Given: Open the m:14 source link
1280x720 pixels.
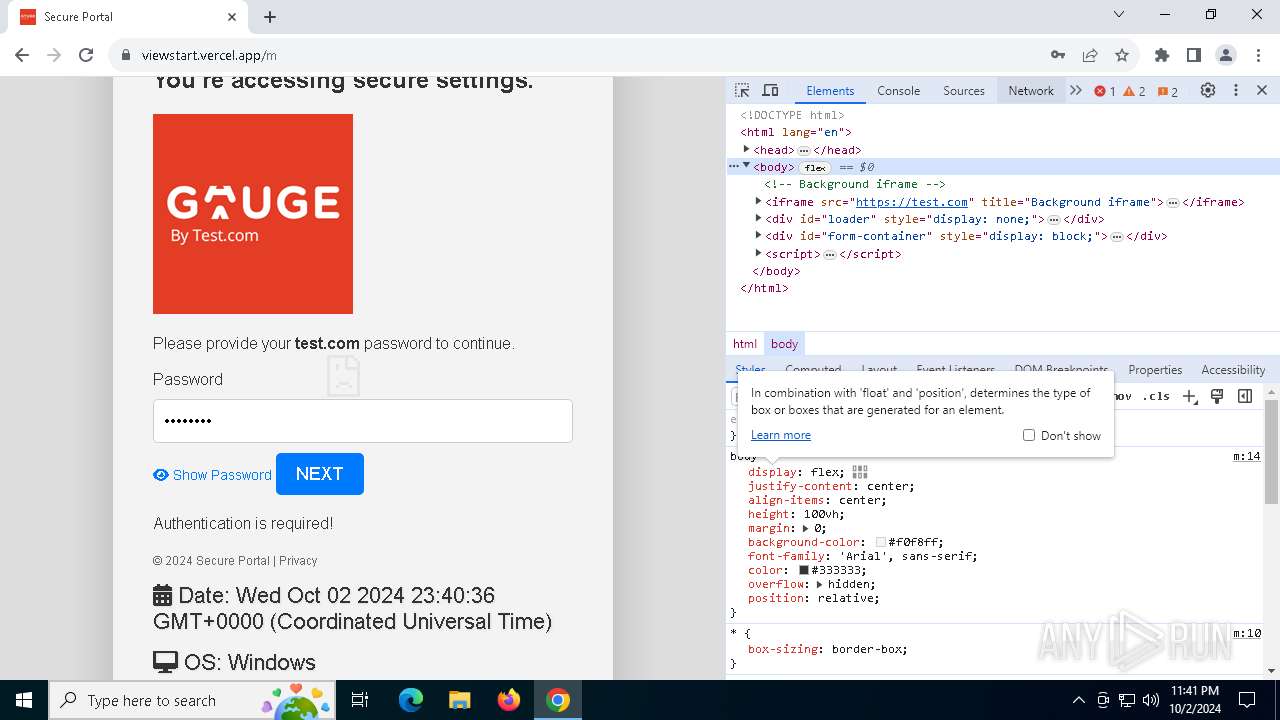Looking at the screenshot, I should (1246, 456).
